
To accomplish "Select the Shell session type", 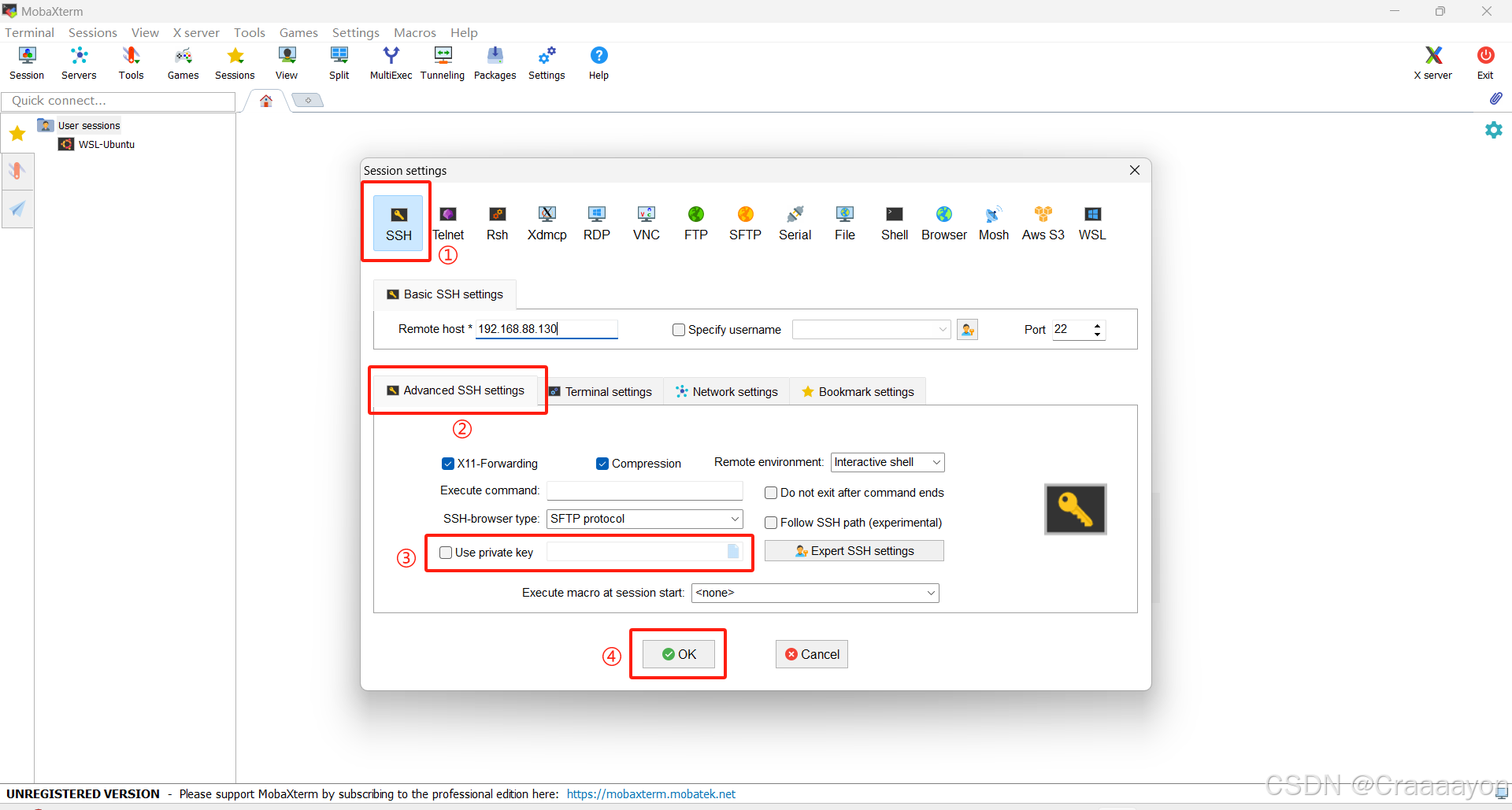I will [894, 223].
